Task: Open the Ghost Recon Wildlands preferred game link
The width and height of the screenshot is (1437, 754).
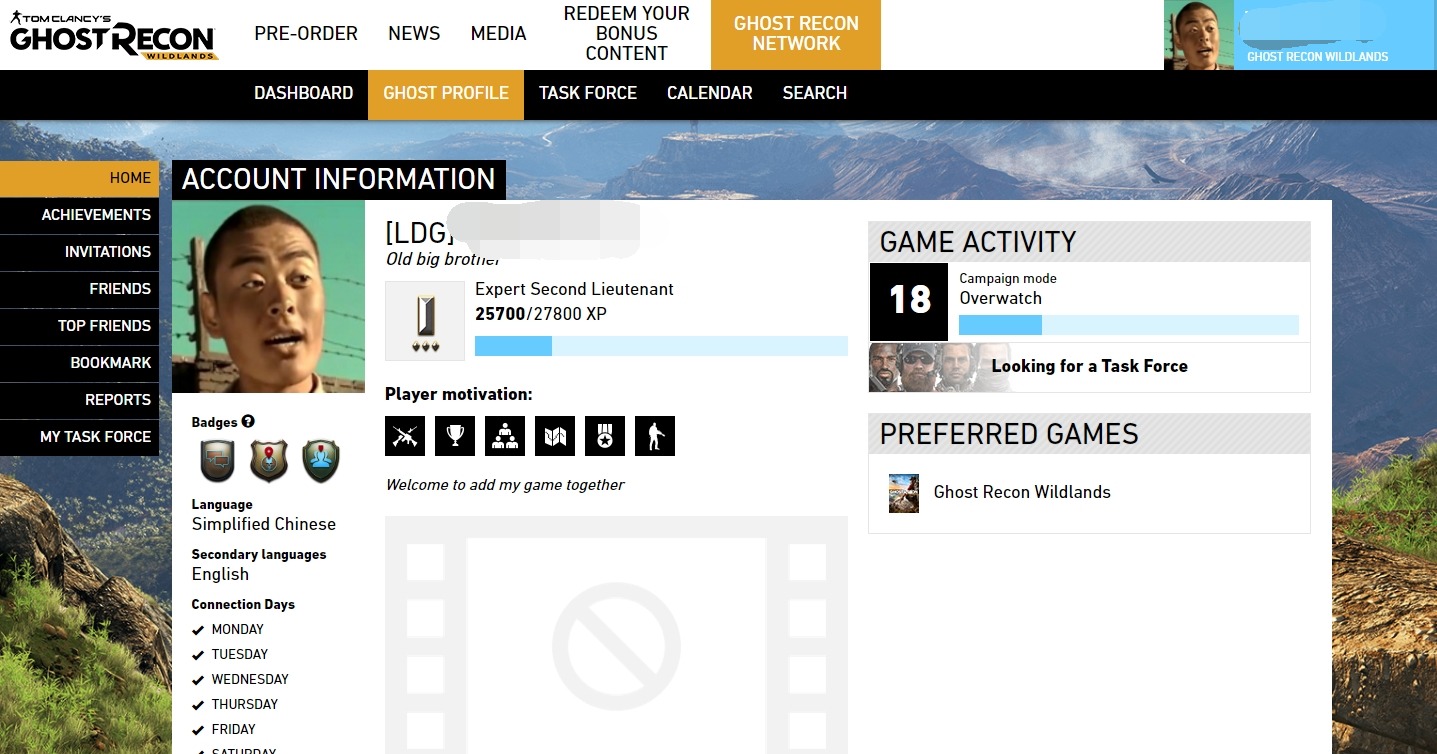Action: click(x=1022, y=492)
